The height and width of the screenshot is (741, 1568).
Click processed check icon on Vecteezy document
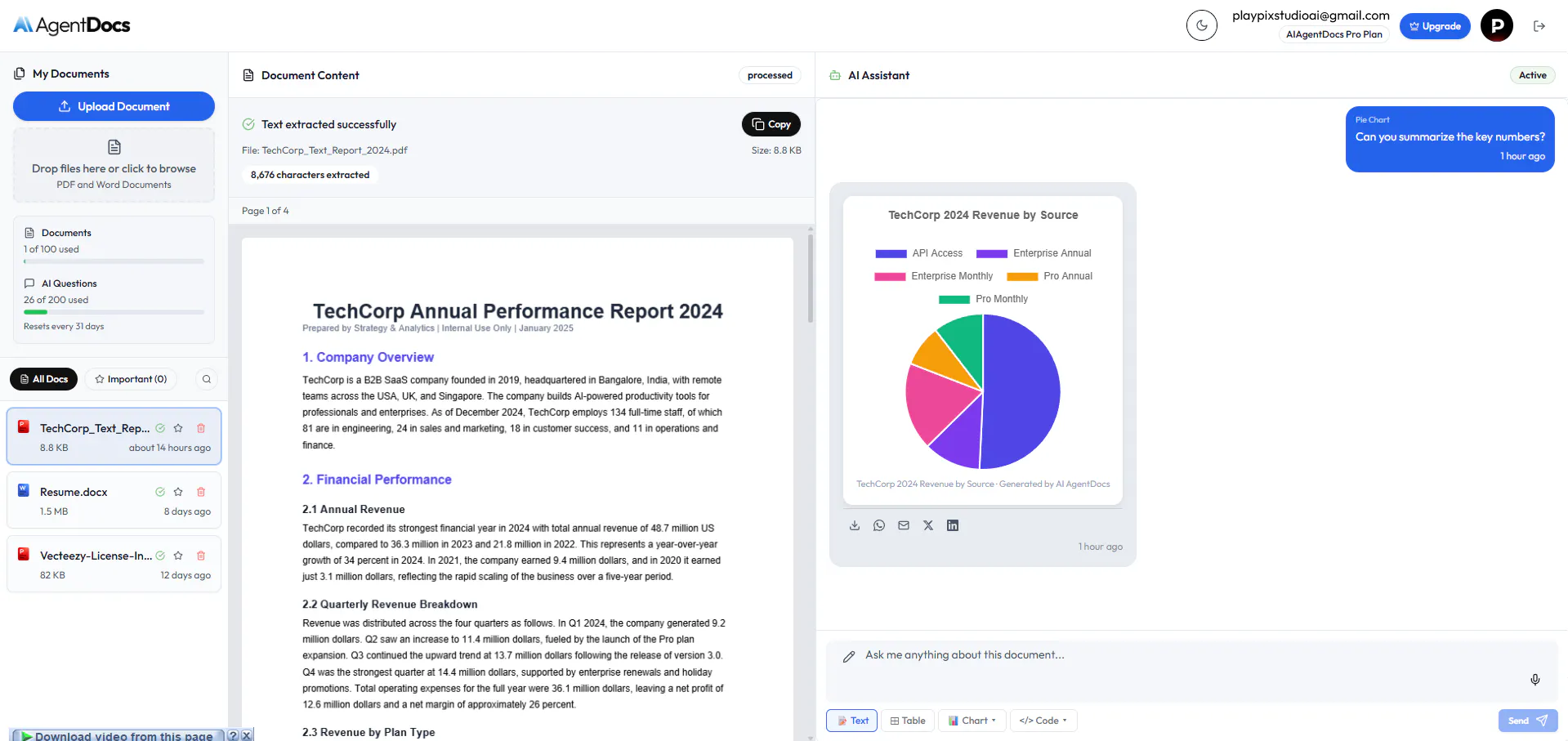point(160,556)
